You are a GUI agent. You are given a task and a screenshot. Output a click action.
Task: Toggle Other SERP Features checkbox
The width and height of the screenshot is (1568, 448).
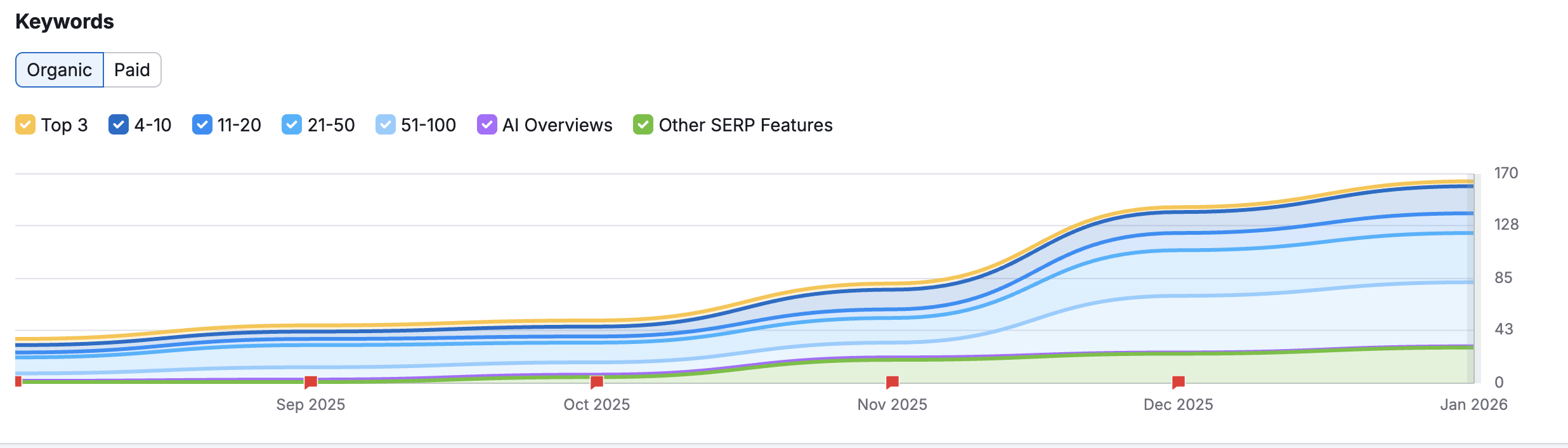pyautogui.click(x=643, y=125)
